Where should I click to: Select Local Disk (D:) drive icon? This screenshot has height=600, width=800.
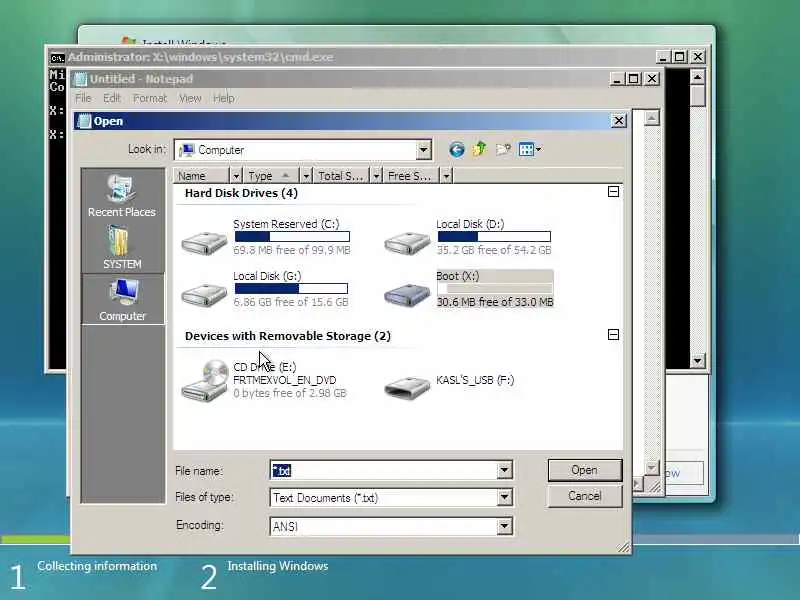tap(407, 242)
